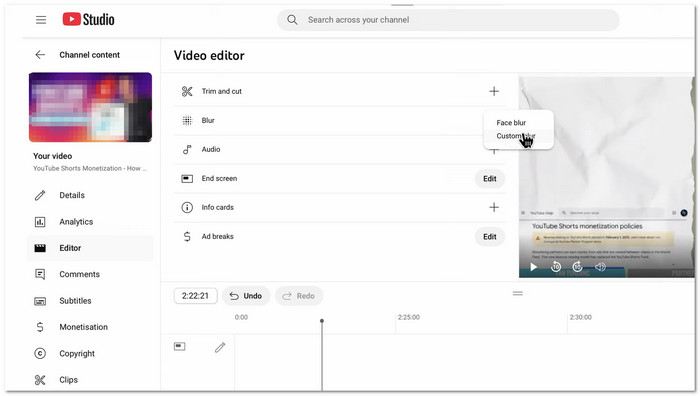Skip the preview forward 10 seconds
The height and width of the screenshot is (396, 700).
click(577, 267)
